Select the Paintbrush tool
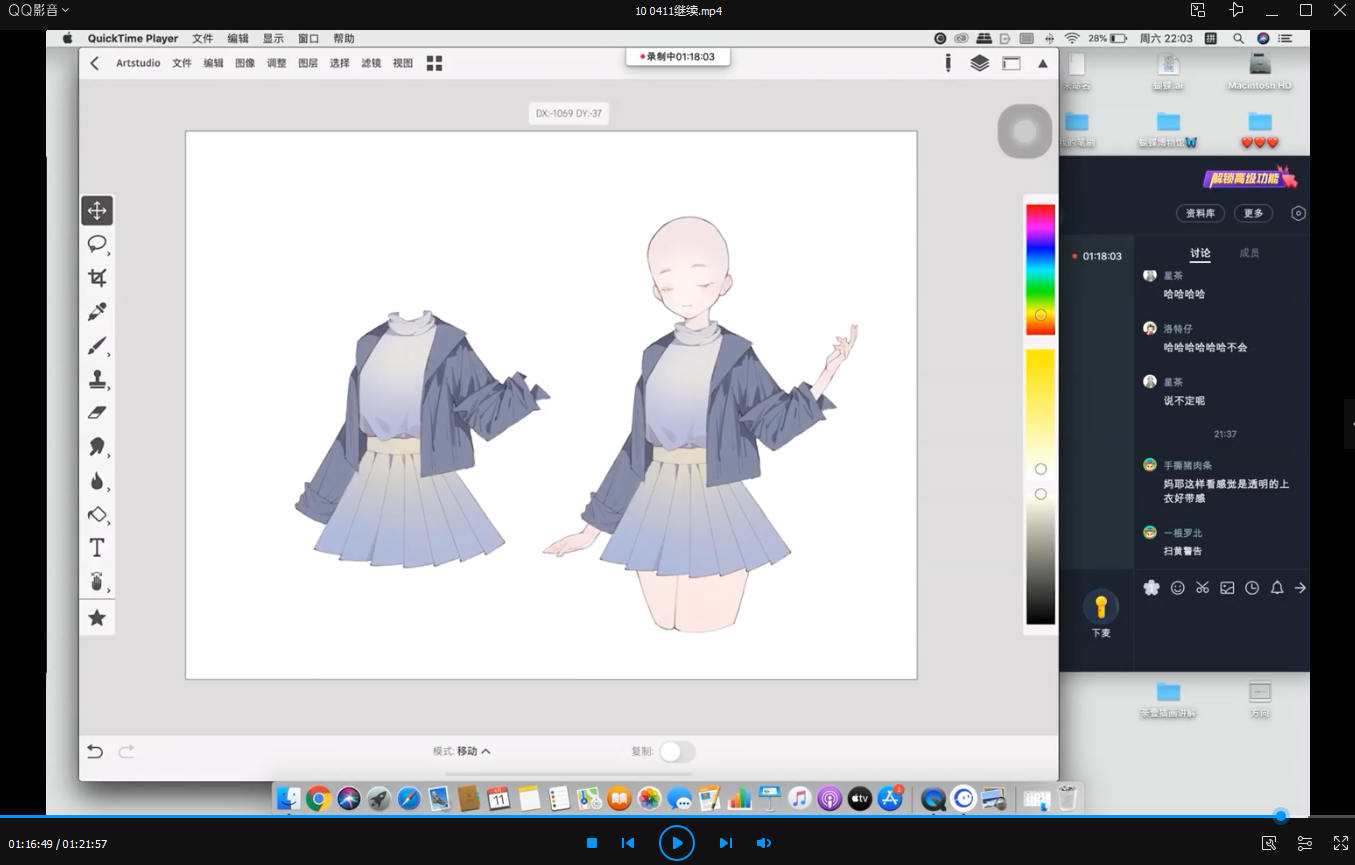The height and width of the screenshot is (865, 1355). pyautogui.click(x=97, y=346)
